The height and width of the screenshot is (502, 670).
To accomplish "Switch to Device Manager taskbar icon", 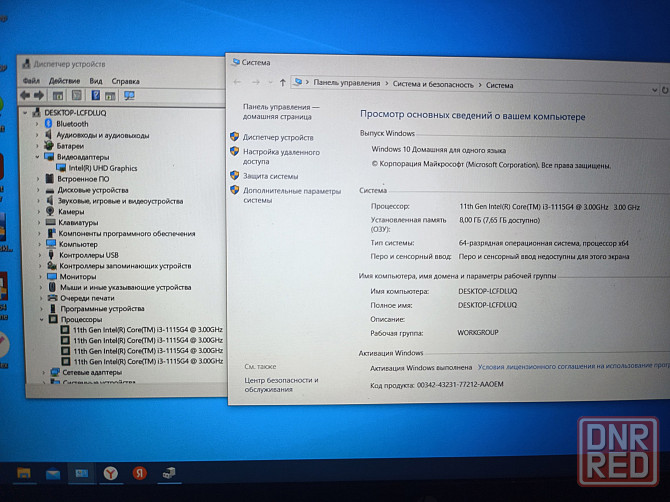I will 169,473.
